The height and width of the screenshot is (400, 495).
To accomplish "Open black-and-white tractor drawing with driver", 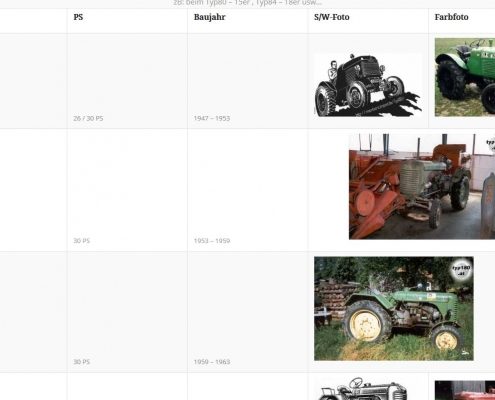I will tap(368, 85).
